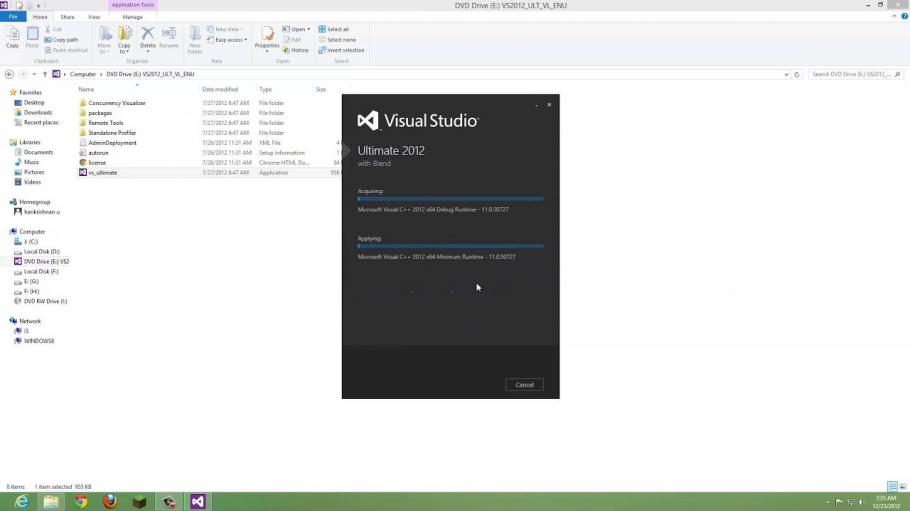Go back using the Explorer back arrow

(9, 74)
